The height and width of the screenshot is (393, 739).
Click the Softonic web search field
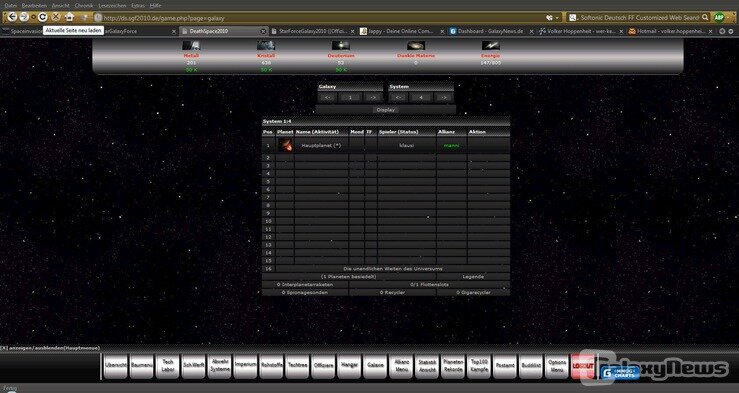[640, 17]
